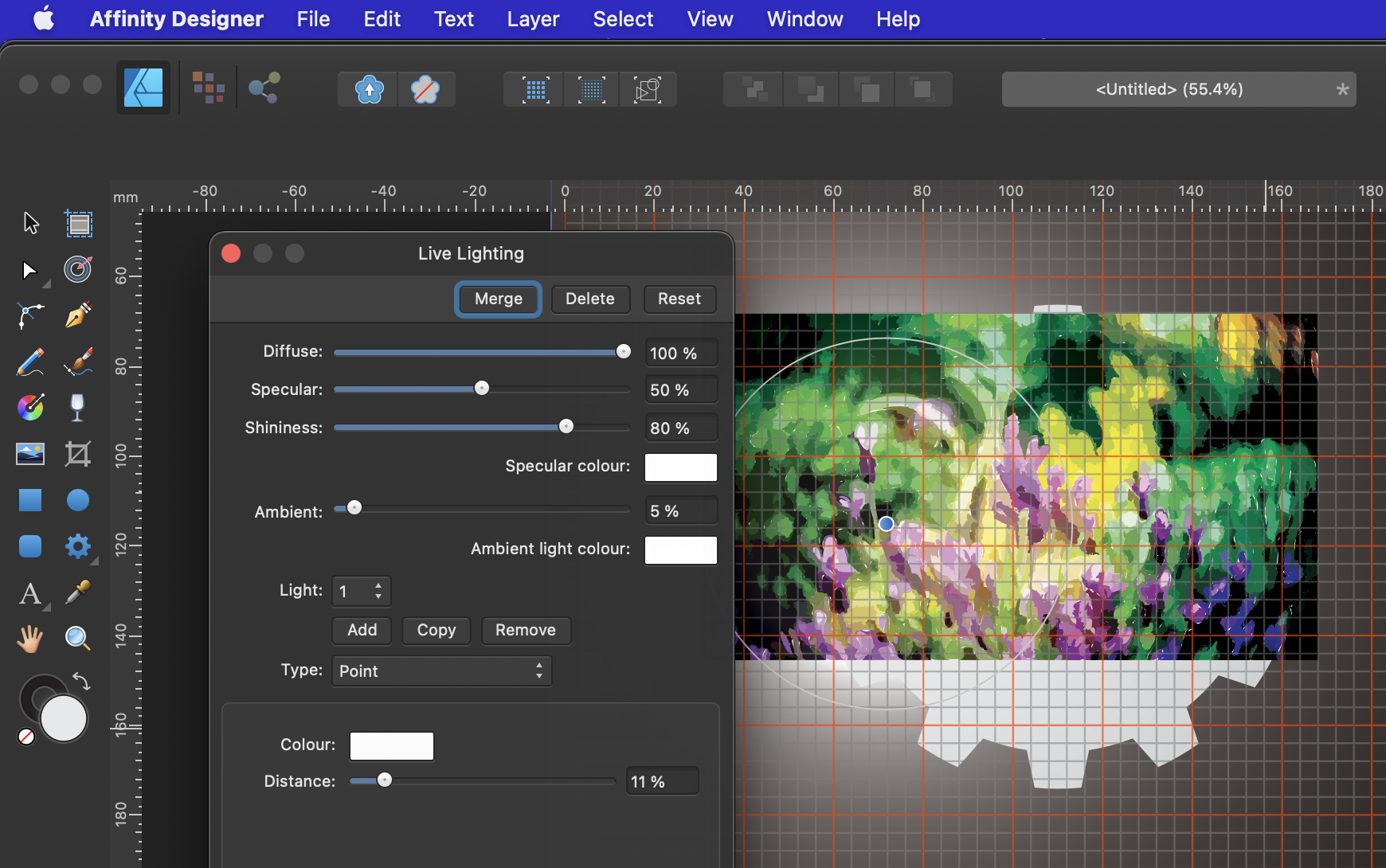Select the Rounded Rectangle tool

(30, 546)
